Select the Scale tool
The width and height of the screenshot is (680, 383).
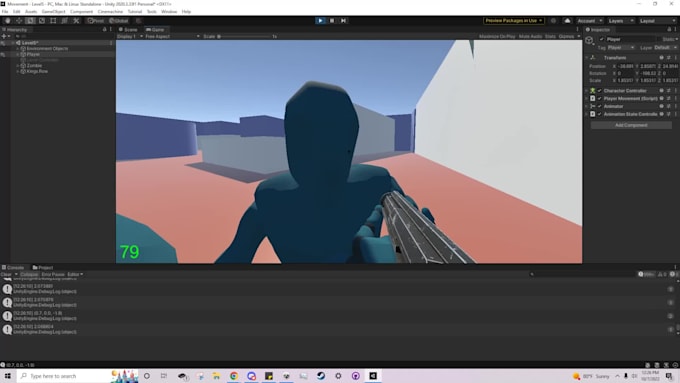click(x=42, y=20)
